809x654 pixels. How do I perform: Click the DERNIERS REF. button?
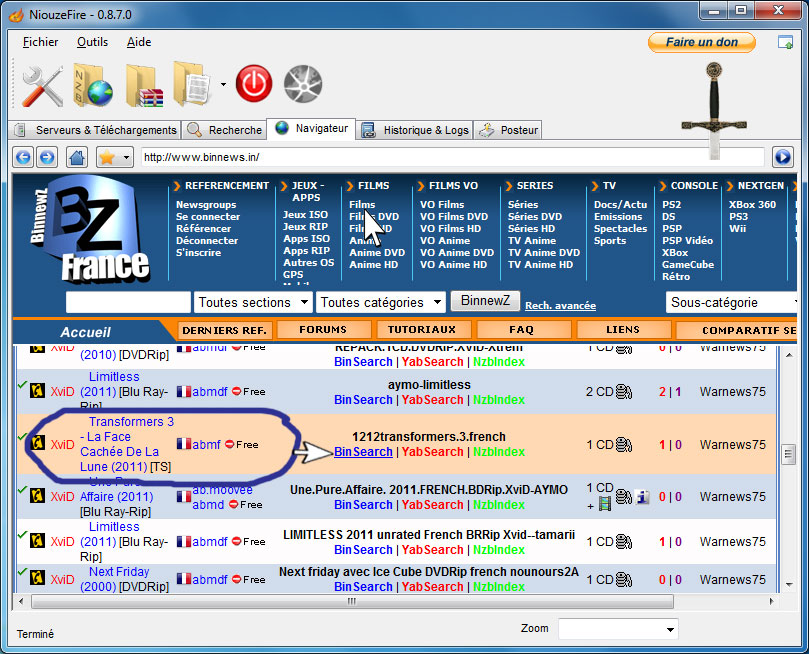point(224,330)
